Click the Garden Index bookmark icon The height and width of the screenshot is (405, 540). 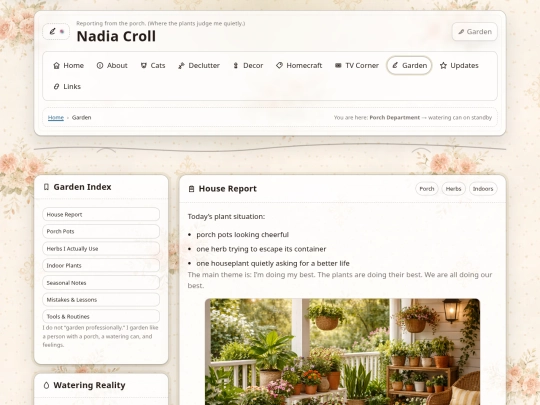tap(46, 187)
